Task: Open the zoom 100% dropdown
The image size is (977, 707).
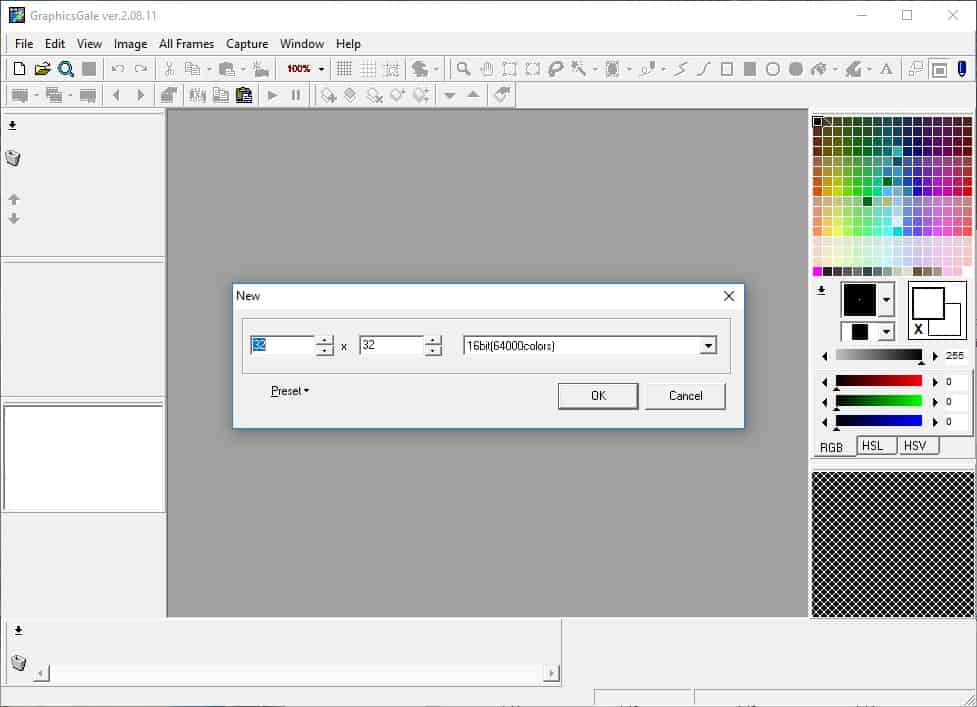Action: [322, 69]
